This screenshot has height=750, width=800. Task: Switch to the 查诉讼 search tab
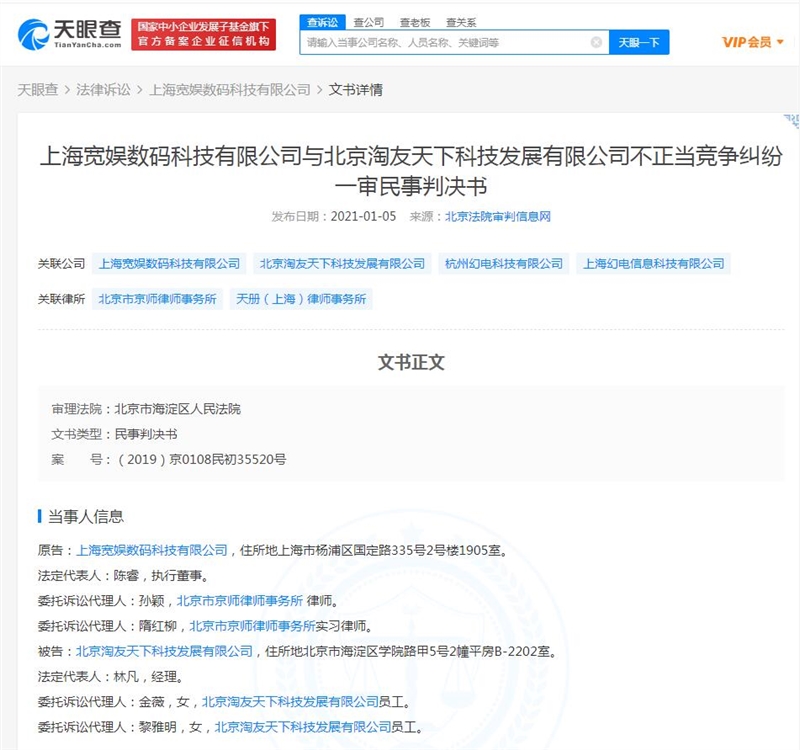tap(322, 22)
